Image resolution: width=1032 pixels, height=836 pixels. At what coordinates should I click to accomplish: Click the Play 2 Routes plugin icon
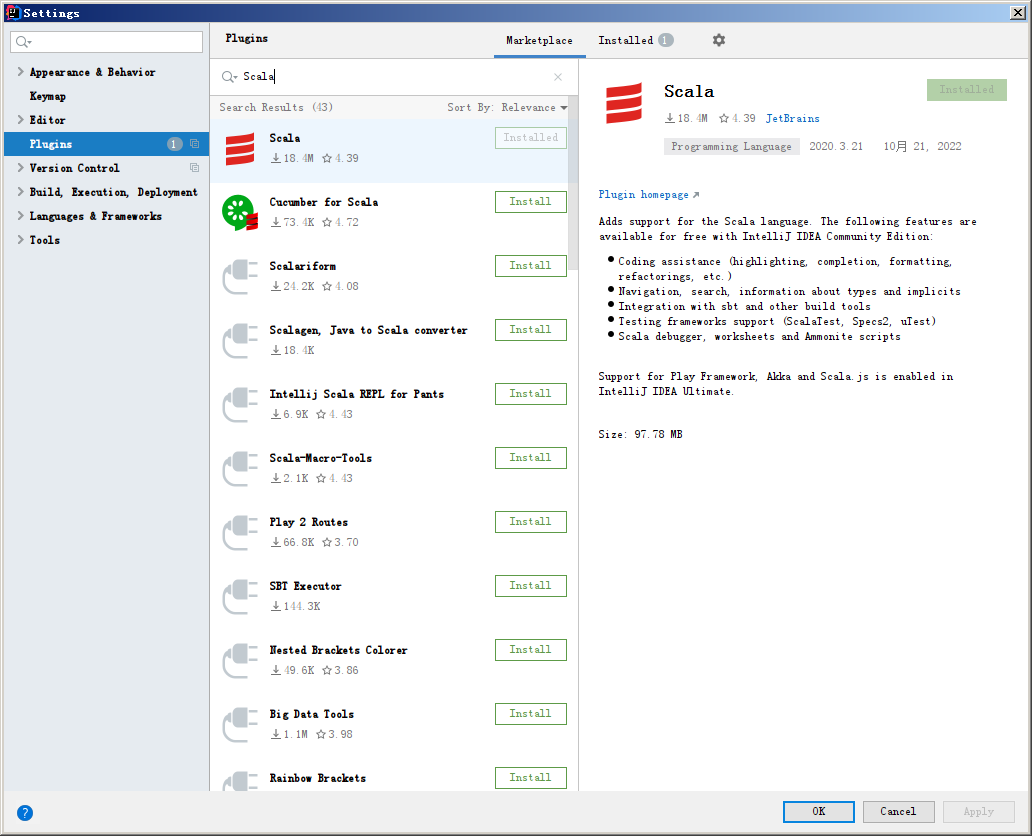[240, 532]
